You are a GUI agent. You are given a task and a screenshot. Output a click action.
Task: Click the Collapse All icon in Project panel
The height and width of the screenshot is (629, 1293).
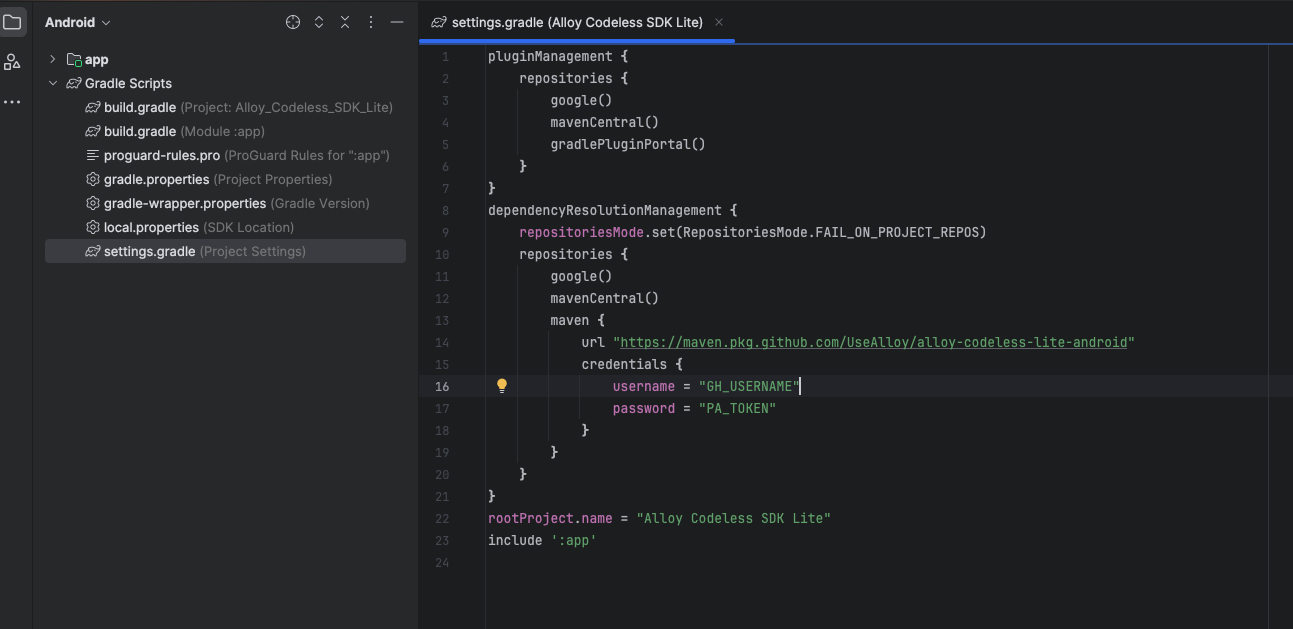pos(345,22)
